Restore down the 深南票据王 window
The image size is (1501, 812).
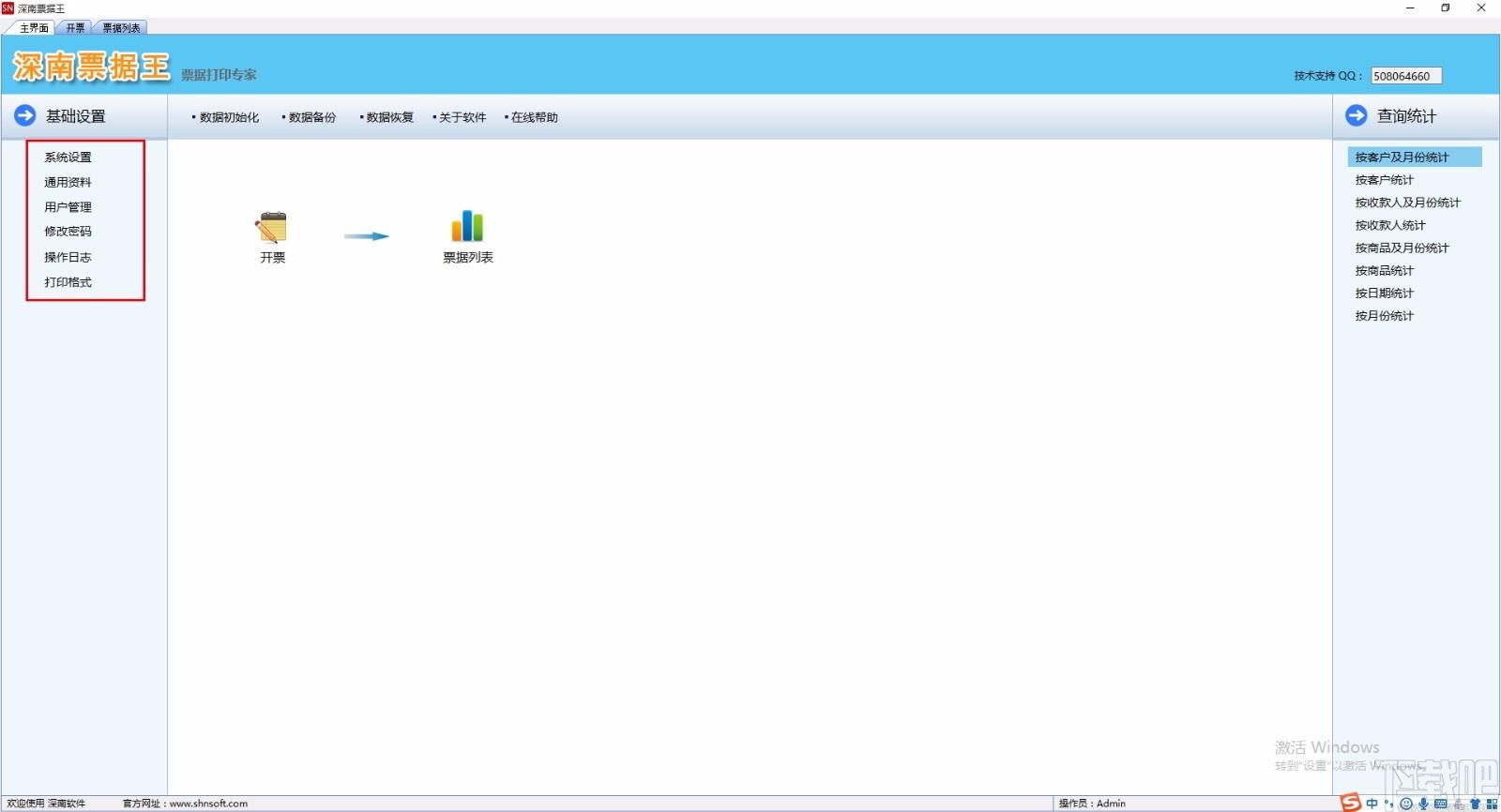coord(1446,8)
